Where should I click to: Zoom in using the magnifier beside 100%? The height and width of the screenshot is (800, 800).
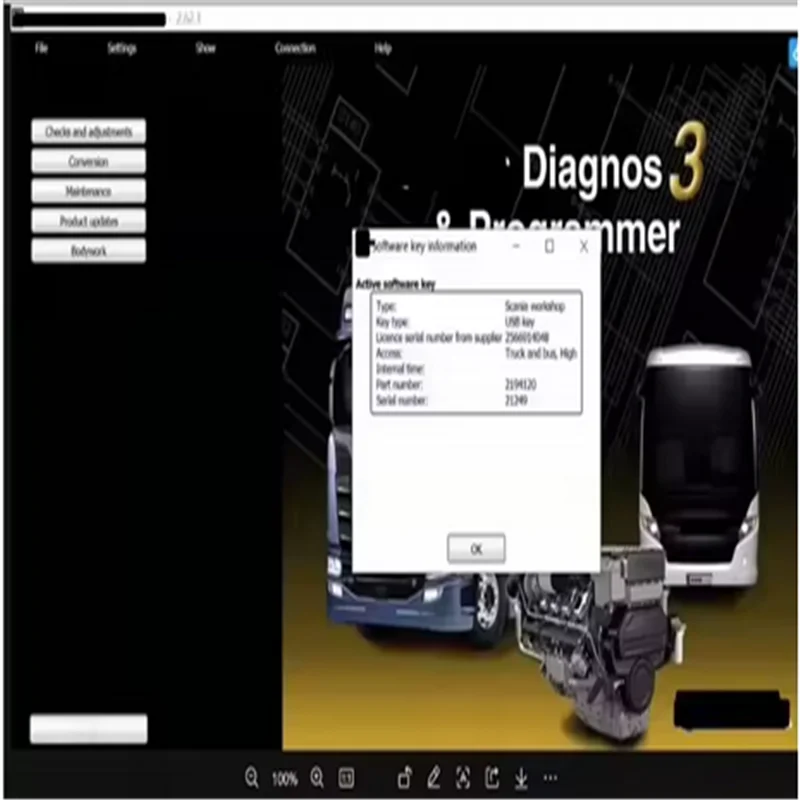(317, 778)
